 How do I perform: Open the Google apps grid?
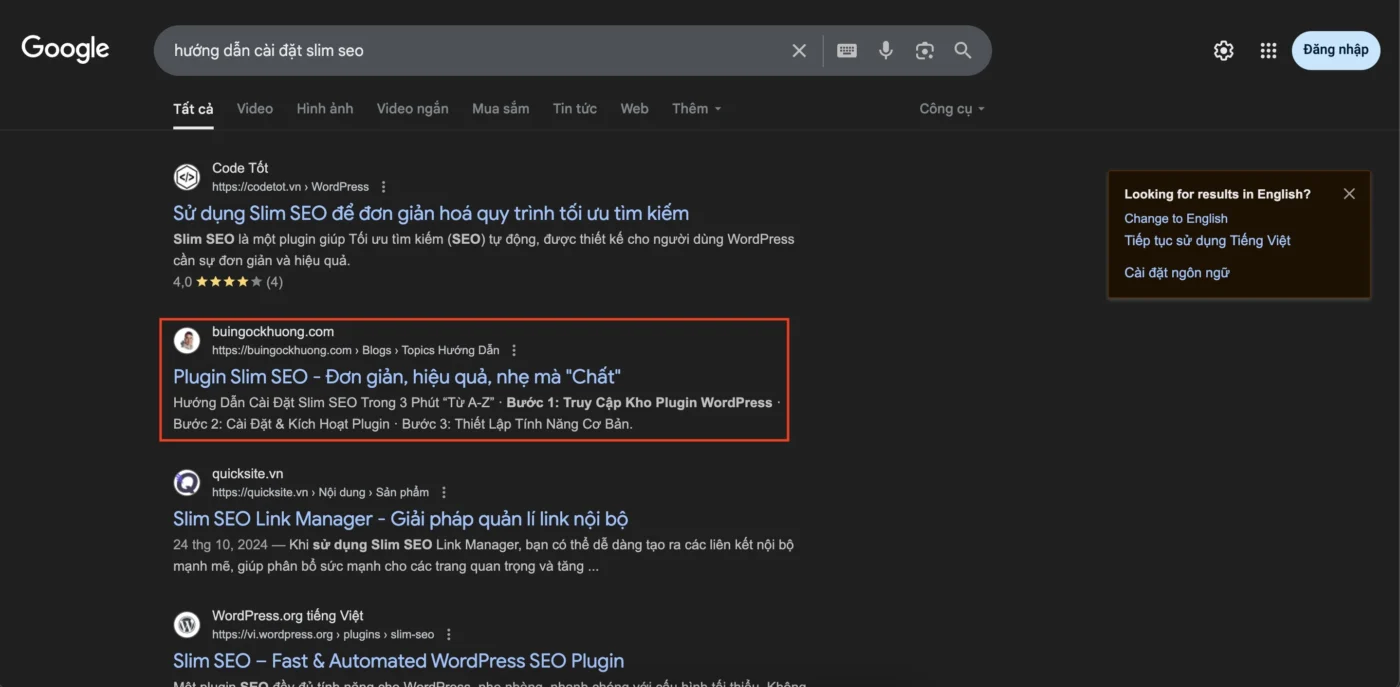[x=1268, y=51]
